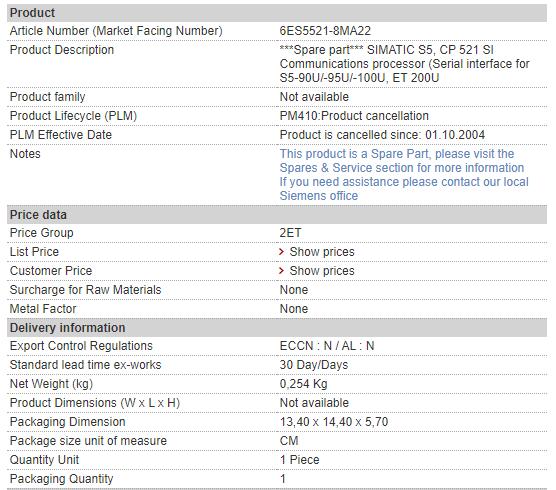
Task: Select the net weight '0,254 Kg'
Action: [x=303, y=384]
